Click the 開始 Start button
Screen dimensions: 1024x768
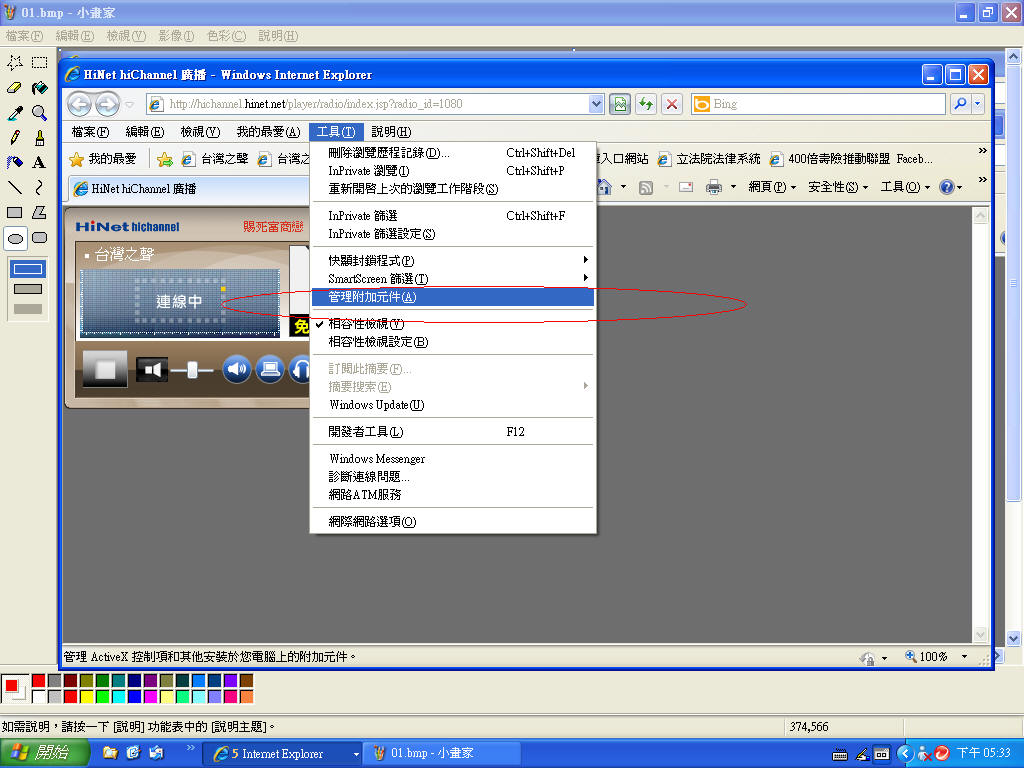(43, 753)
